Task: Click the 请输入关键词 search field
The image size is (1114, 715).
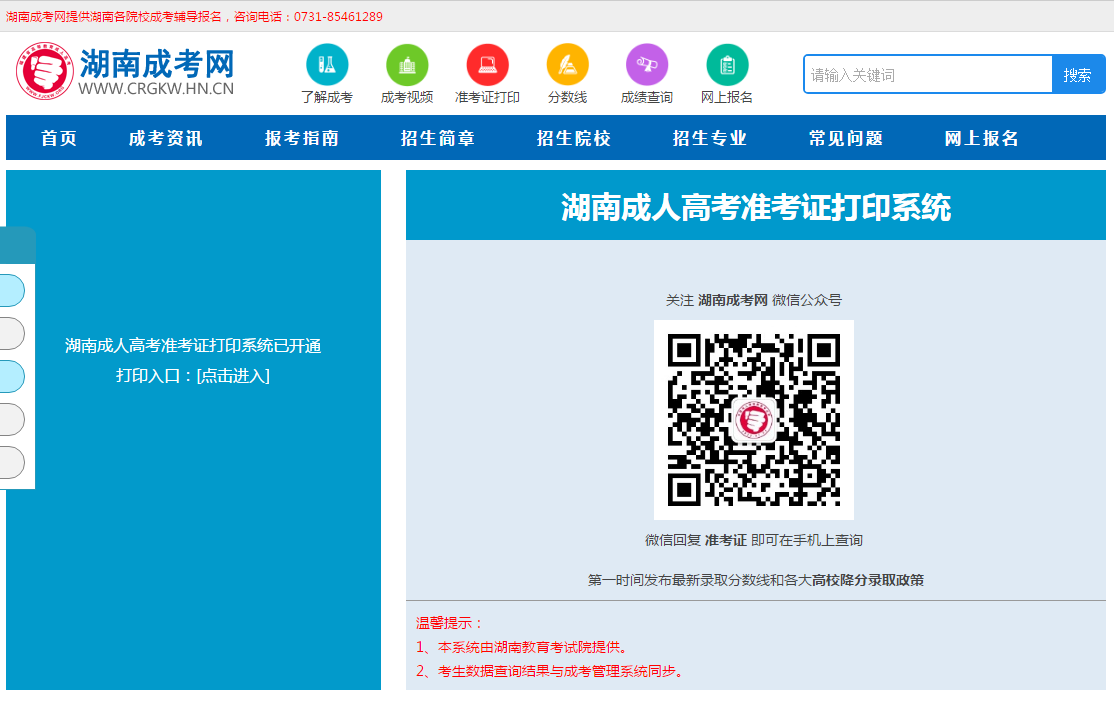Action: coord(928,75)
